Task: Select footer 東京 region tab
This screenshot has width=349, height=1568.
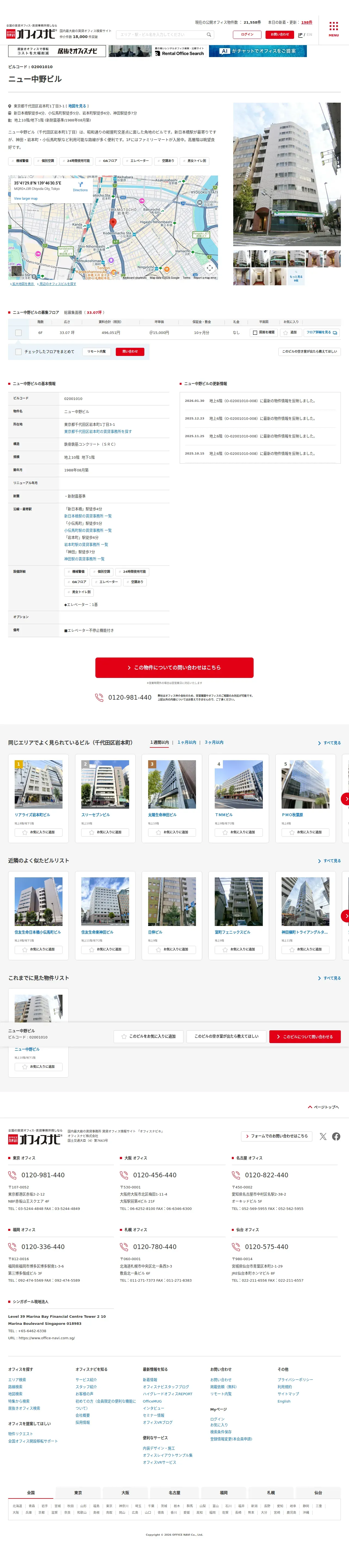Action: [x=78, y=1492]
